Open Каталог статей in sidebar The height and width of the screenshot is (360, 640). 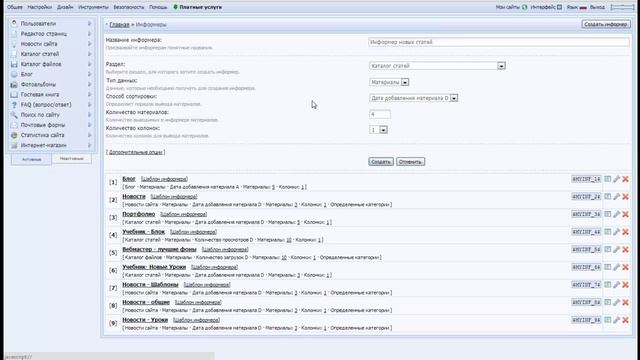click(40, 54)
